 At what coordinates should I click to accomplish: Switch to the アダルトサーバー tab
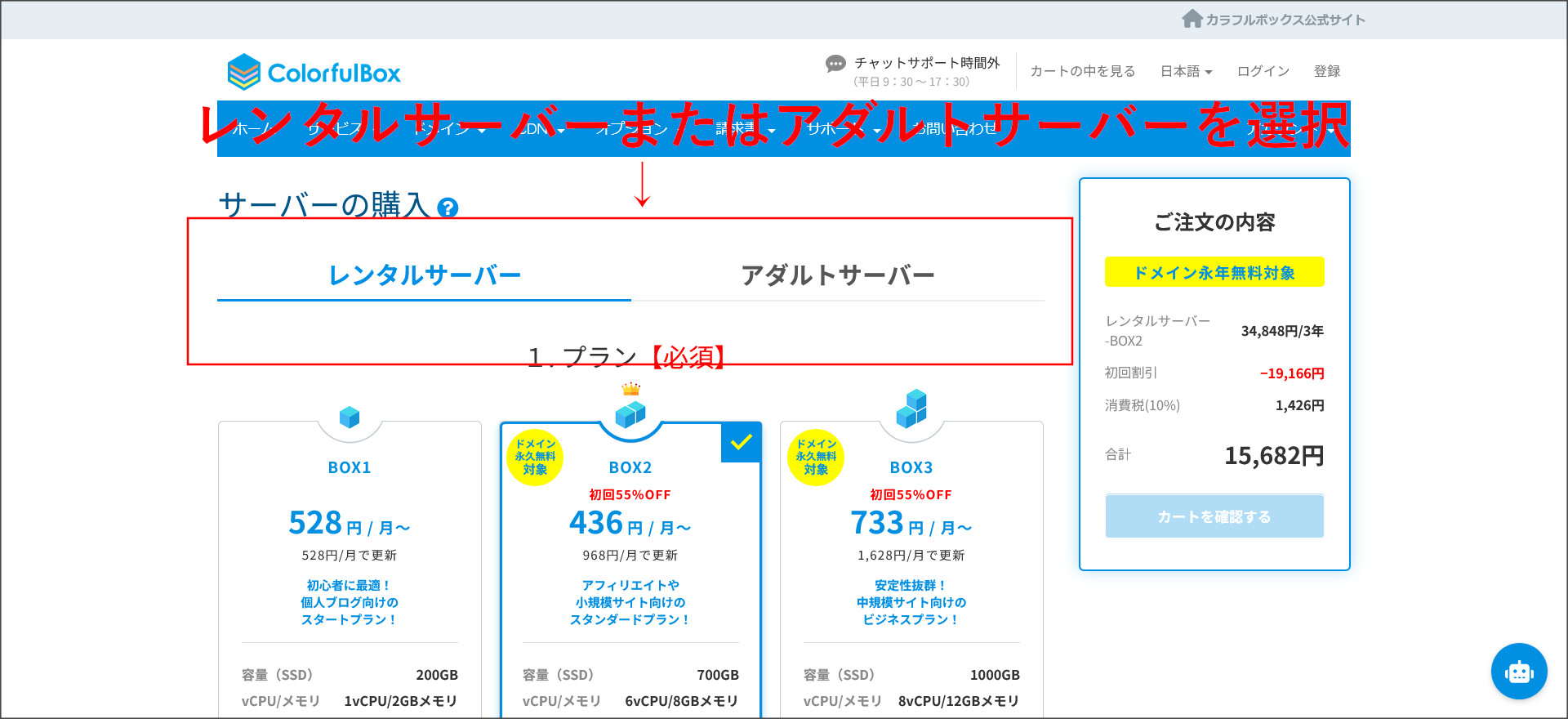[x=837, y=275]
